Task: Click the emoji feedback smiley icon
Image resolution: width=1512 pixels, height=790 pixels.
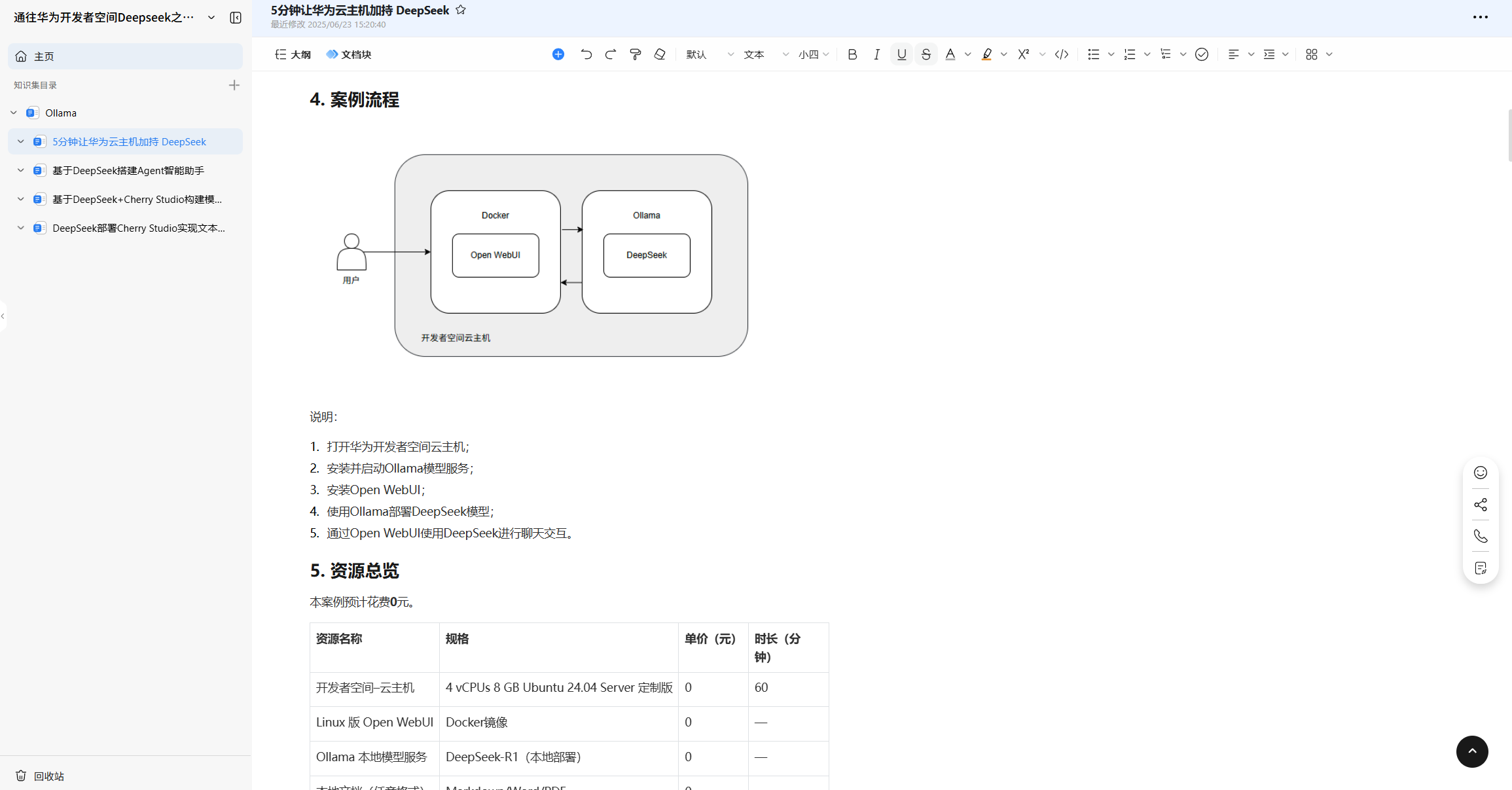Action: click(1481, 473)
